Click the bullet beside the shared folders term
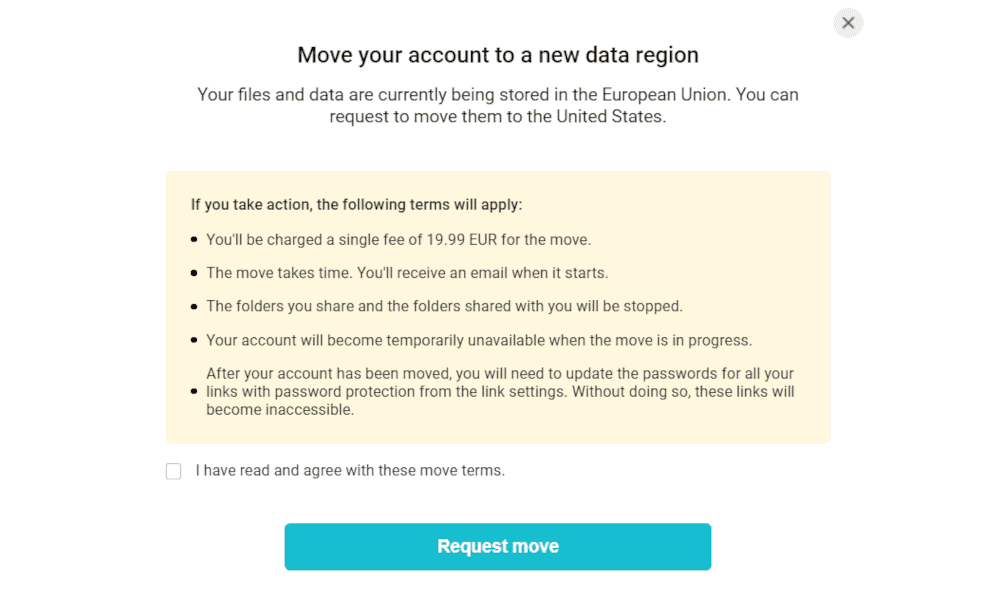Screen dimensions: 1000x600 194,307
